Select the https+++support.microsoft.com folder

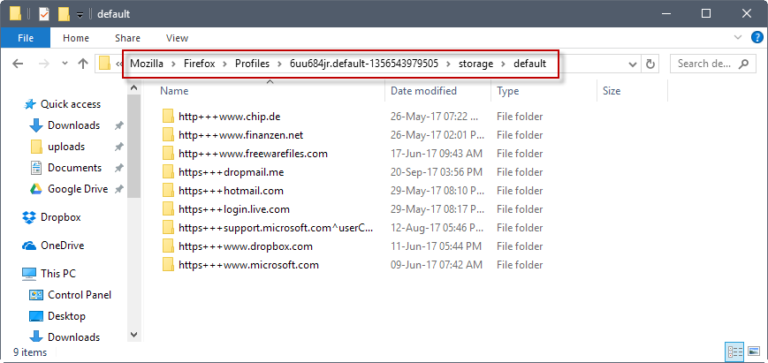pos(276,228)
